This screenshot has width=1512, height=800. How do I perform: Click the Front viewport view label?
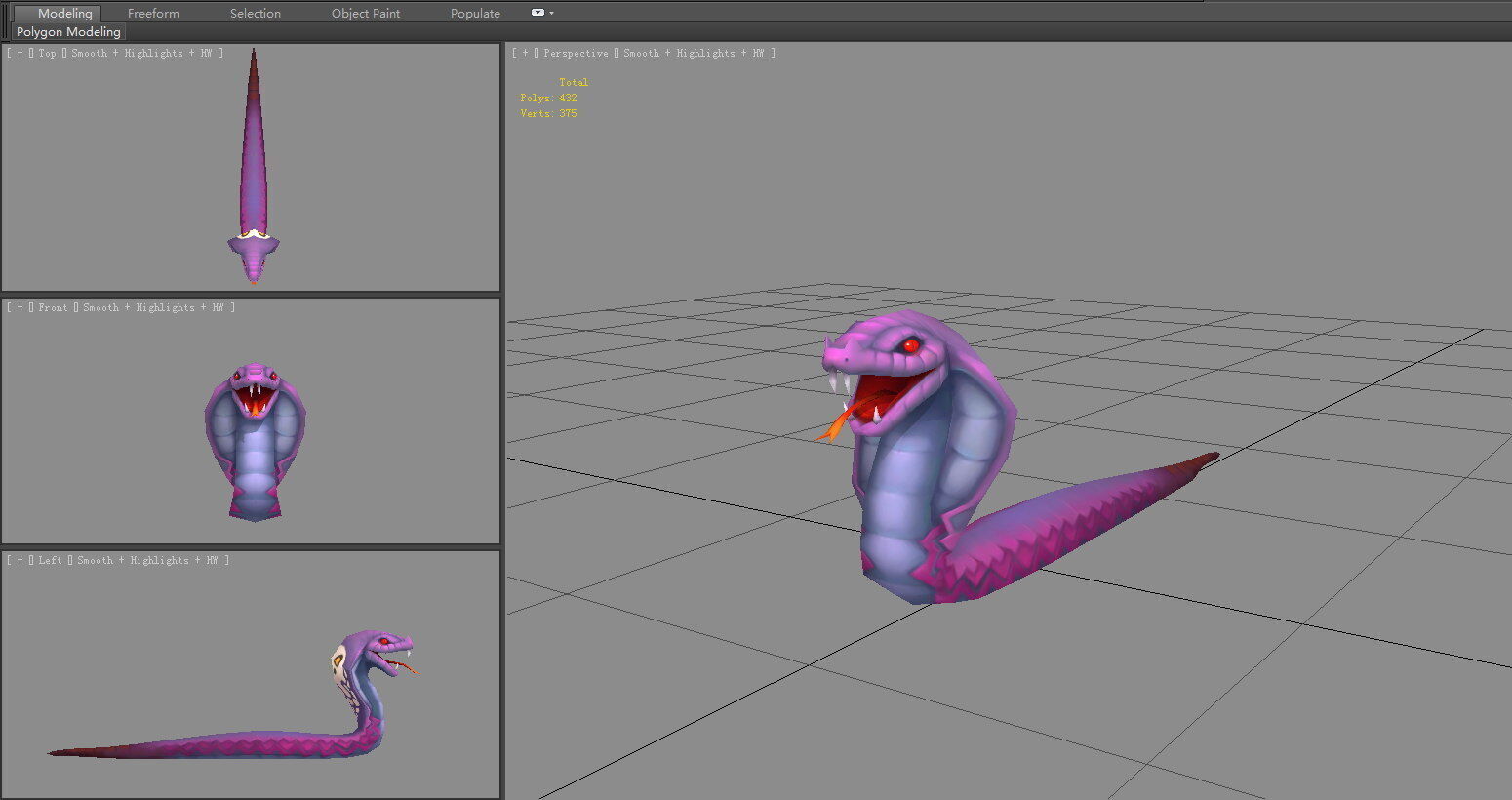(54, 308)
